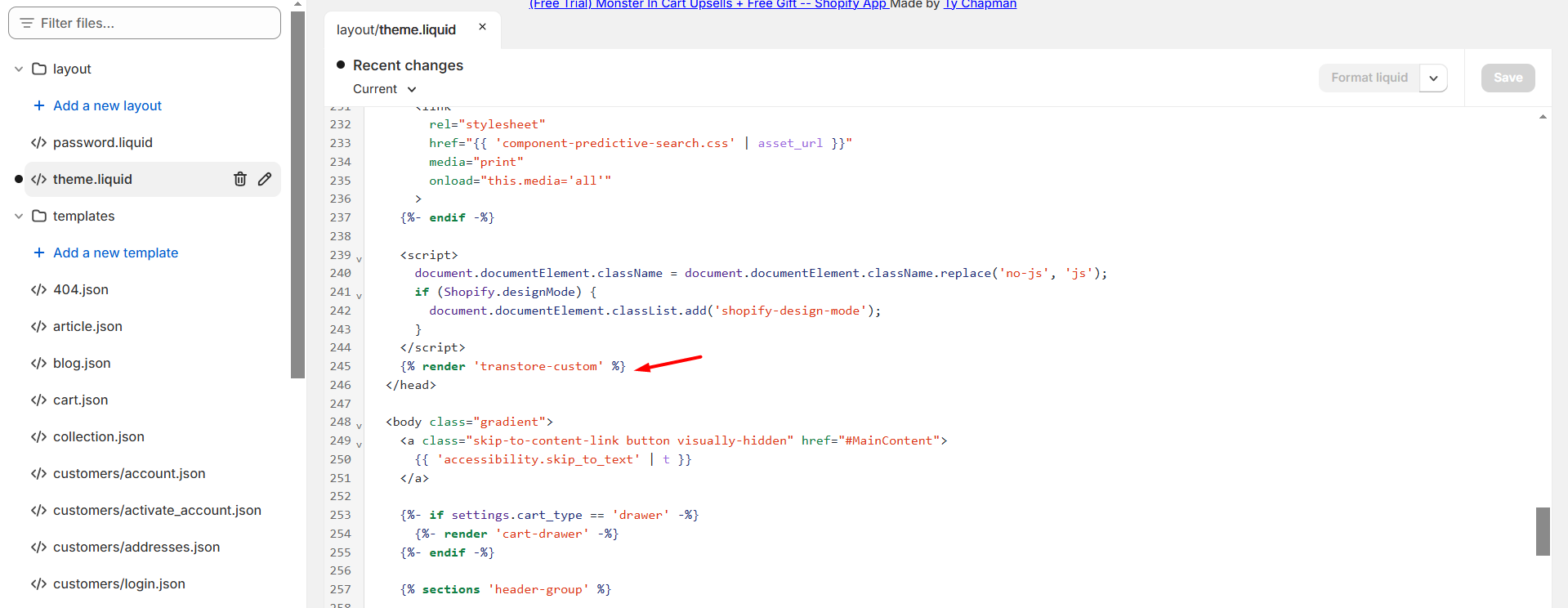Open the Ty Chapman link
The height and width of the screenshot is (608, 1568).
click(980, 4)
